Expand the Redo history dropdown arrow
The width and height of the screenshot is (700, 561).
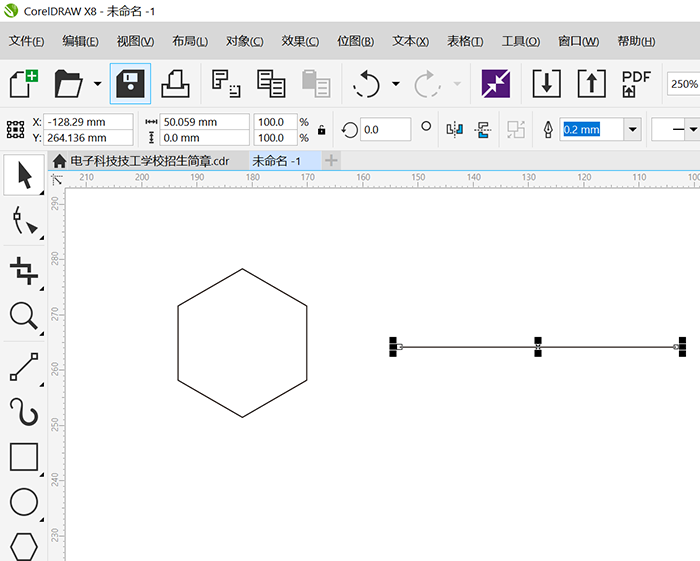[x=457, y=83]
